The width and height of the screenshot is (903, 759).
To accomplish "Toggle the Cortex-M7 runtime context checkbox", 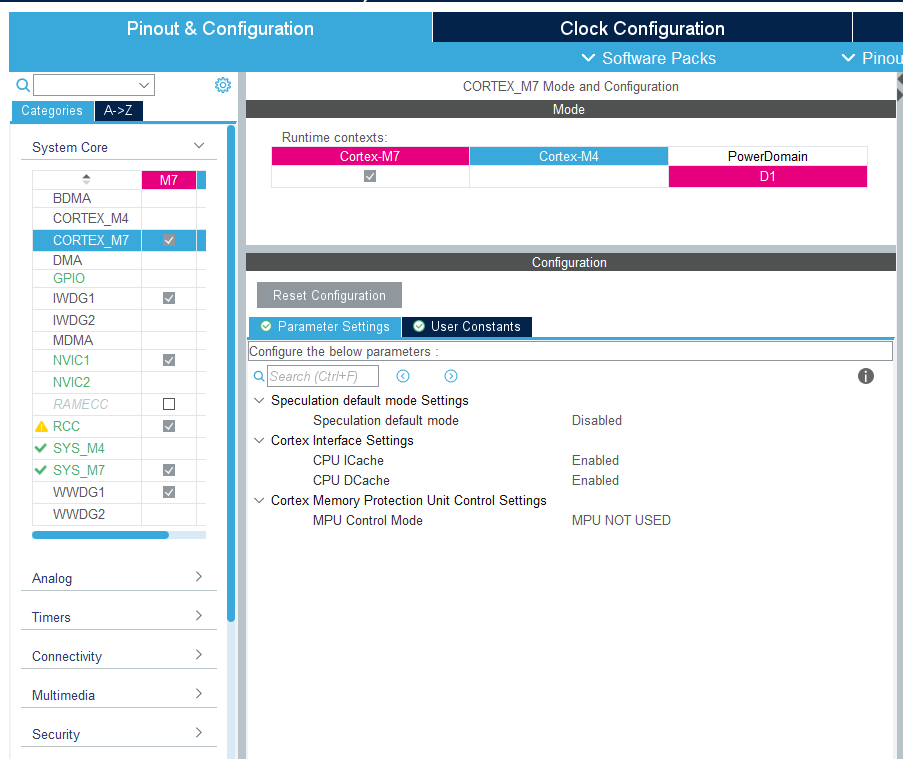I will click(369, 175).
